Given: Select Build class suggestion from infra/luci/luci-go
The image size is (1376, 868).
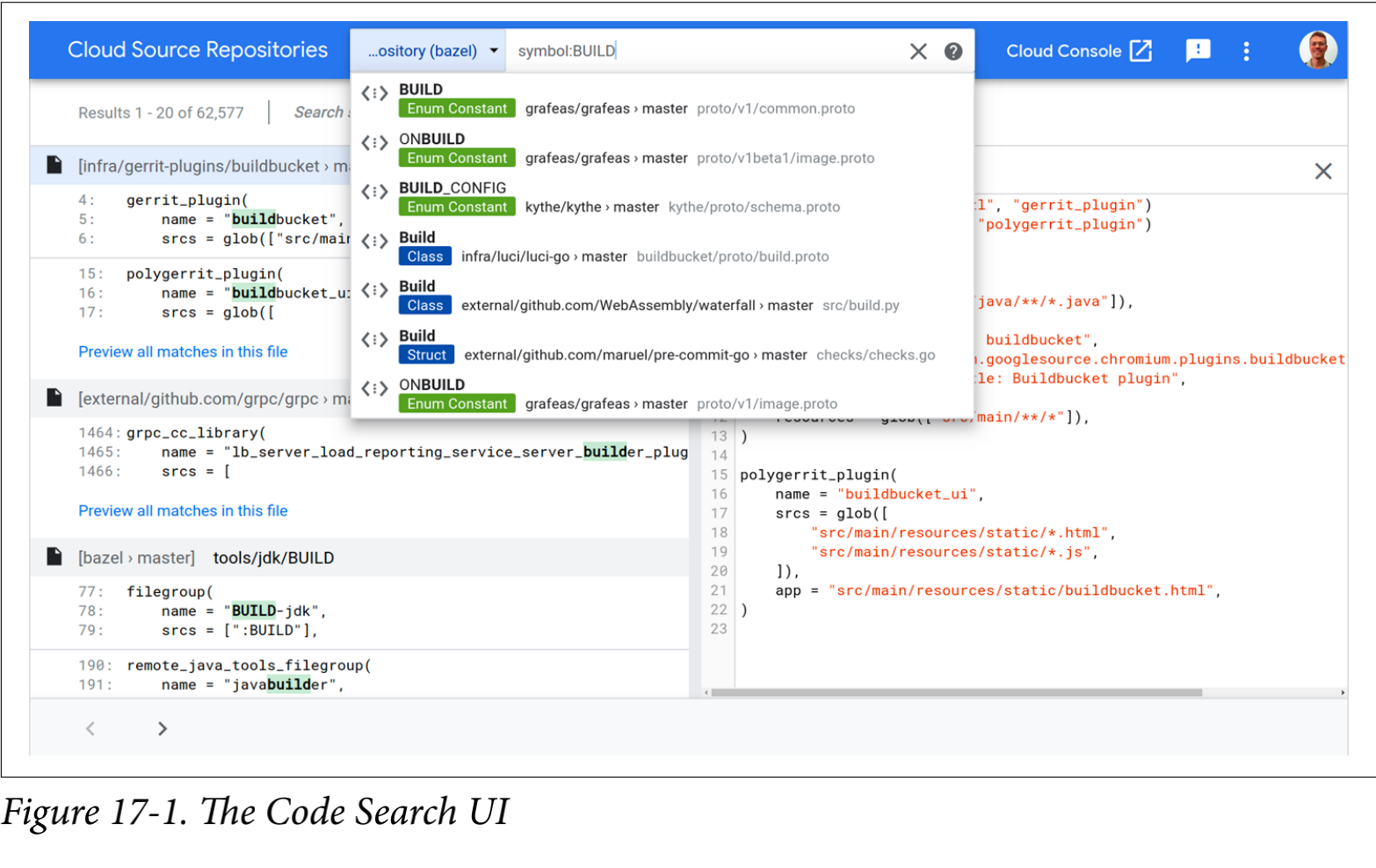Looking at the screenshot, I should [663, 247].
